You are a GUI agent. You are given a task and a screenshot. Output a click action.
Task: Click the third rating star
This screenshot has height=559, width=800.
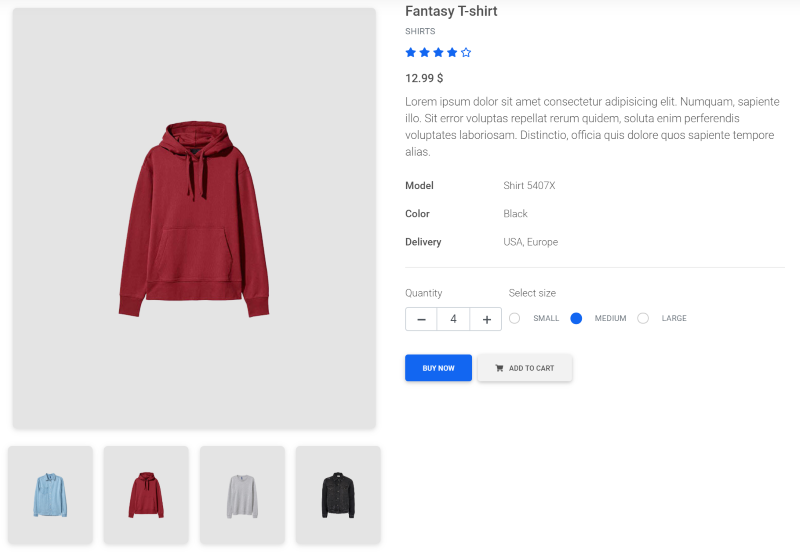(x=438, y=52)
